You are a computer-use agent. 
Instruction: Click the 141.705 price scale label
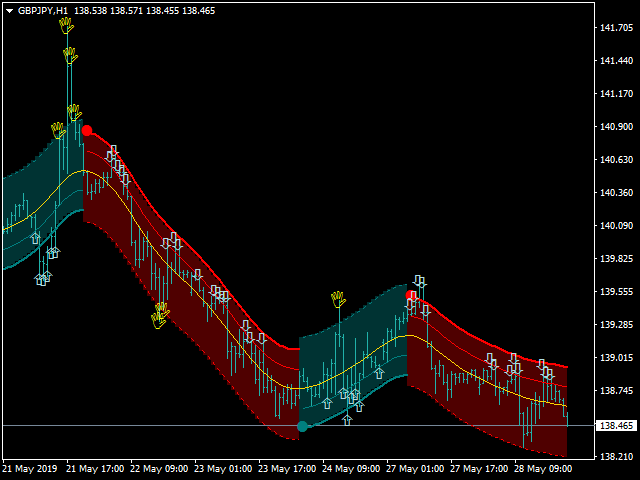pos(614,28)
